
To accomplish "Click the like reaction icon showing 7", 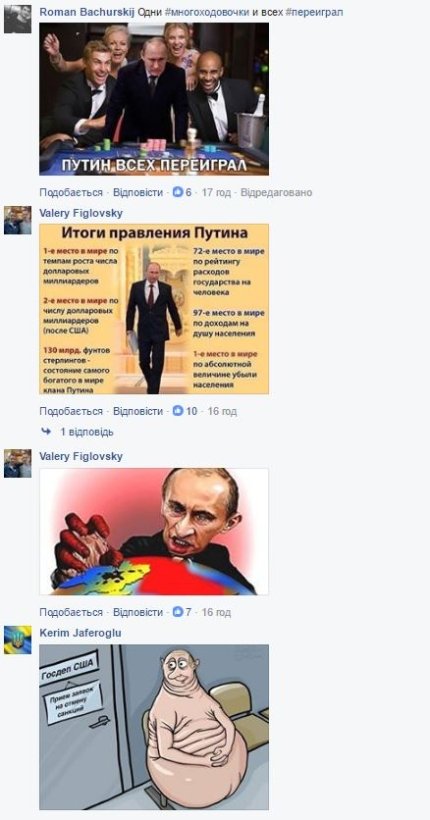I will (x=178, y=612).
